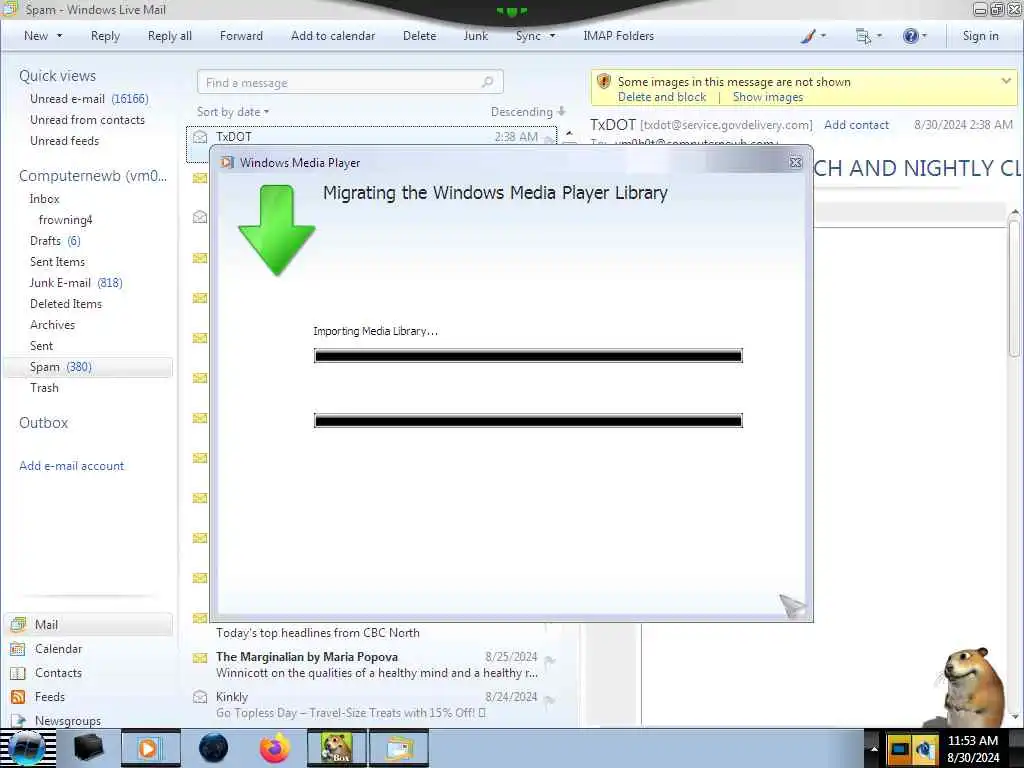Open the Inbox folder

pos(44,199)
